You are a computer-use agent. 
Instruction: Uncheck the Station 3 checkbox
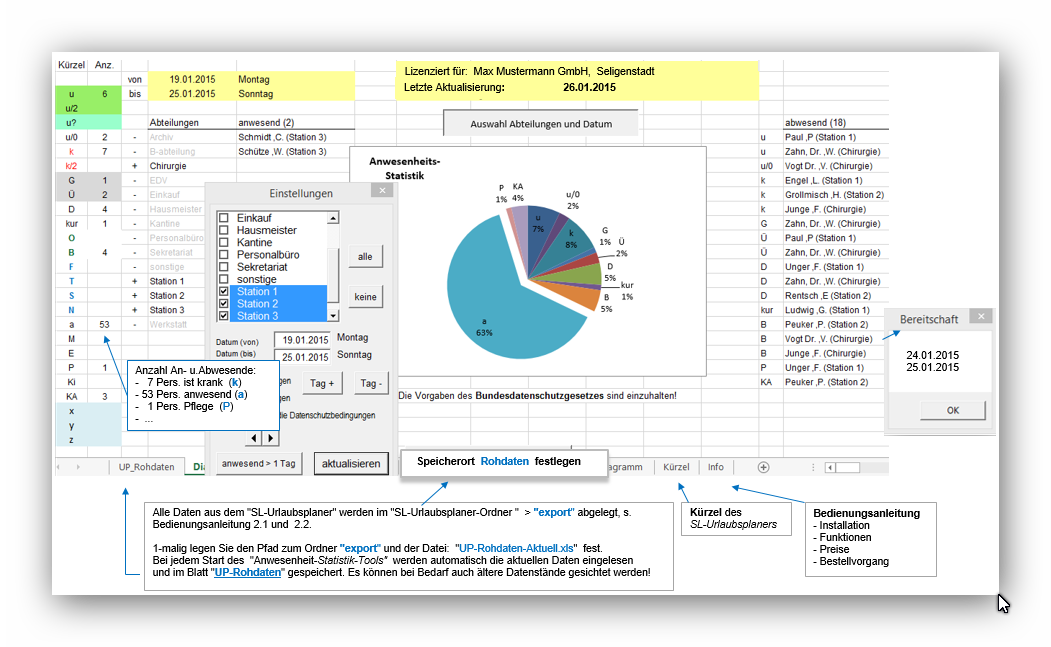[224, 316]
